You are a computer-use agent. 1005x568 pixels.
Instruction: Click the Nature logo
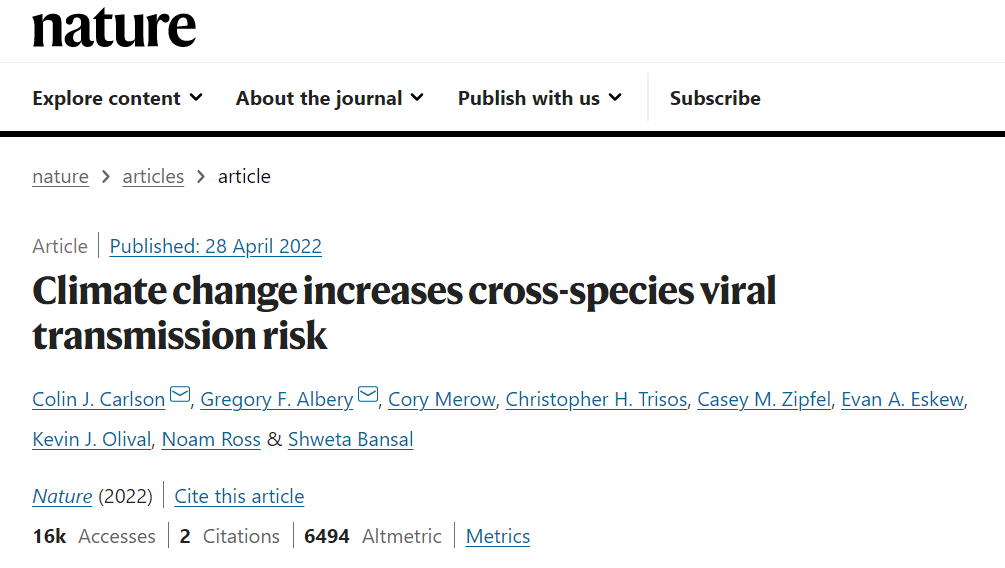click(114, 27)
